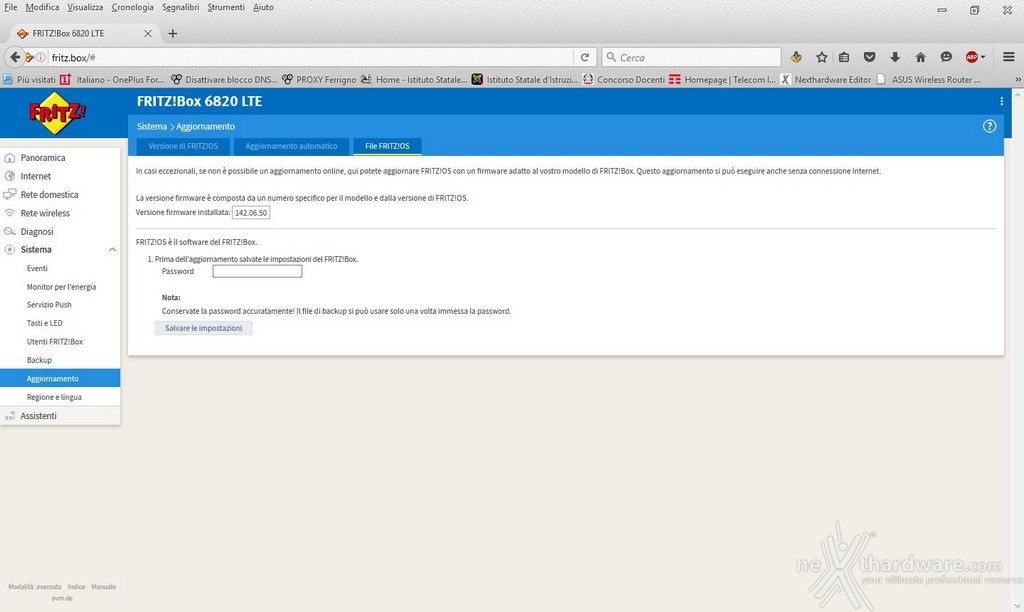Screen dimensions: 1024x612
Task: Open the Modifica menu
Action: pyautogui.click(x=42, y=7)
